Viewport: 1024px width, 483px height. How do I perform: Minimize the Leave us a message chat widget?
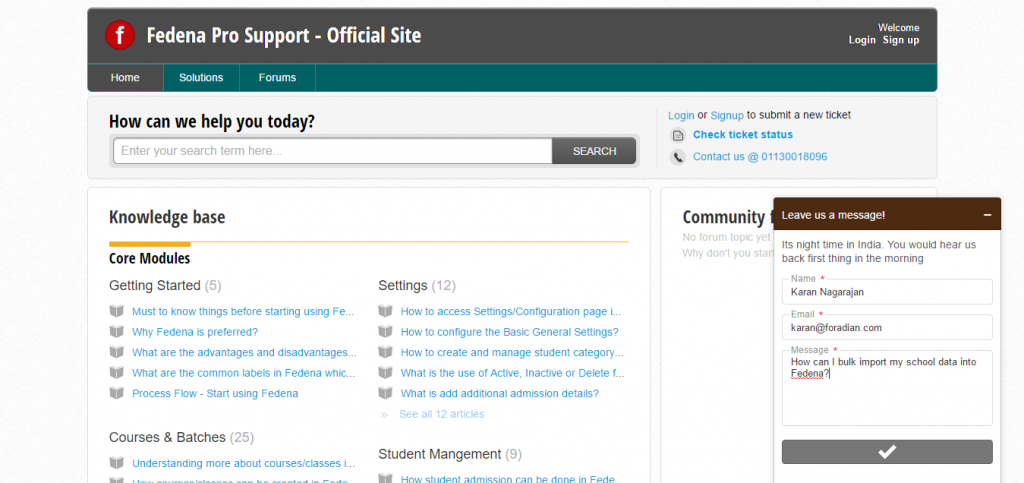[987, 215]
